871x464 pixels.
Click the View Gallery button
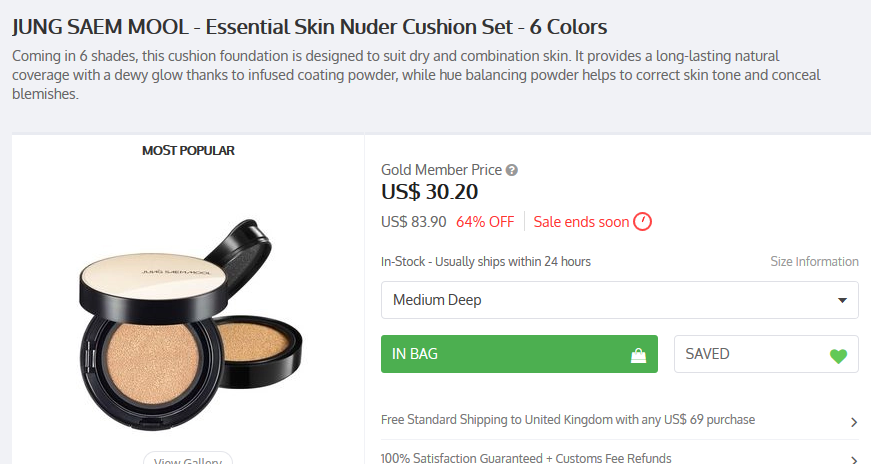click(x=188, y=460)
